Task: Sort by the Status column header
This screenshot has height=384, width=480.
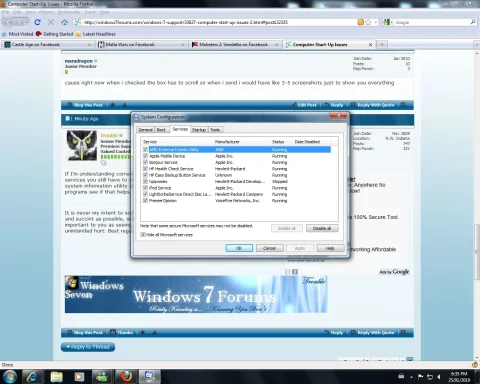Action: pyautogui.click(x=281, y=142)
